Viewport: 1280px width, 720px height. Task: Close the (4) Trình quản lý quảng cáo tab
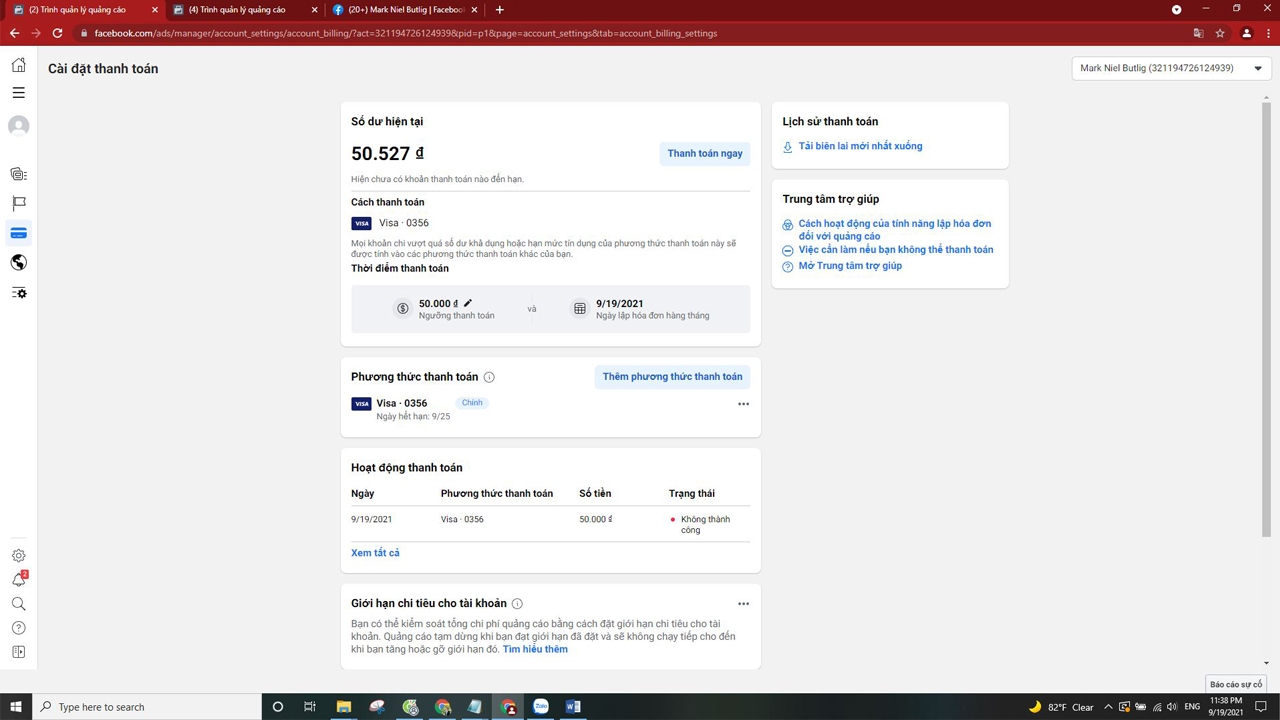pyautogui.click(x=314, y=10)
